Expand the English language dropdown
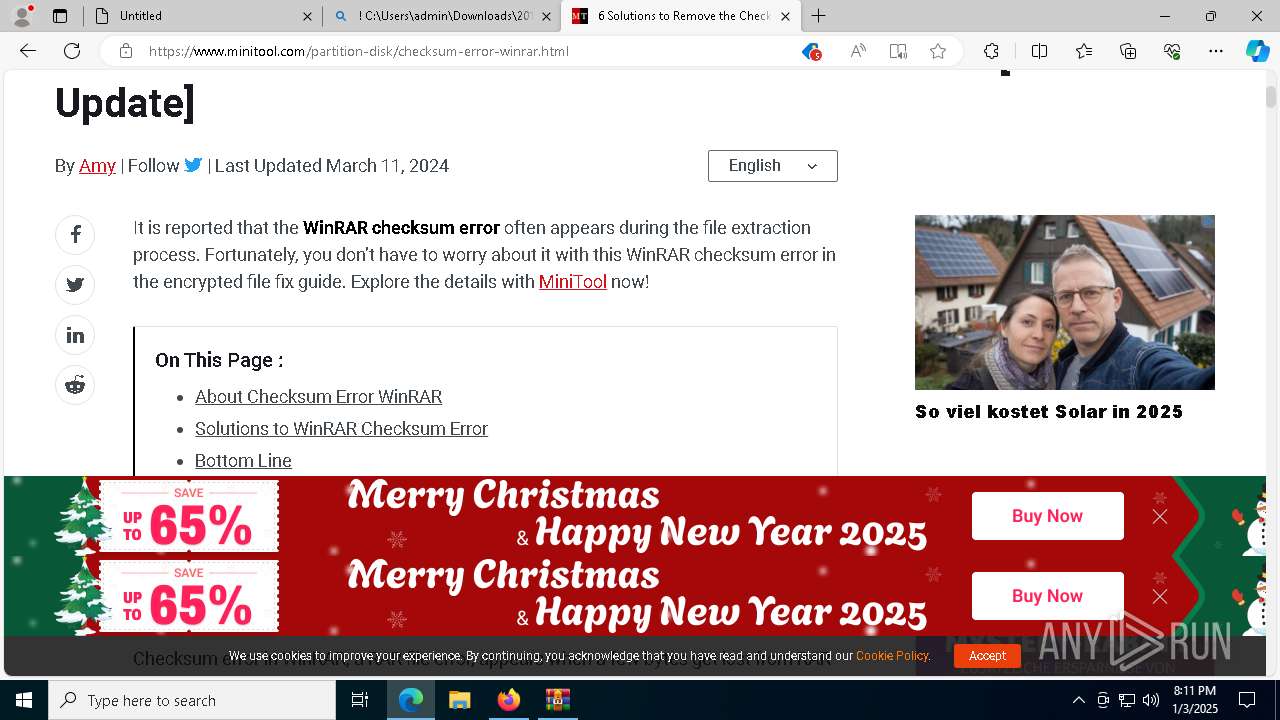The image size is (1280, 720). 772,166
